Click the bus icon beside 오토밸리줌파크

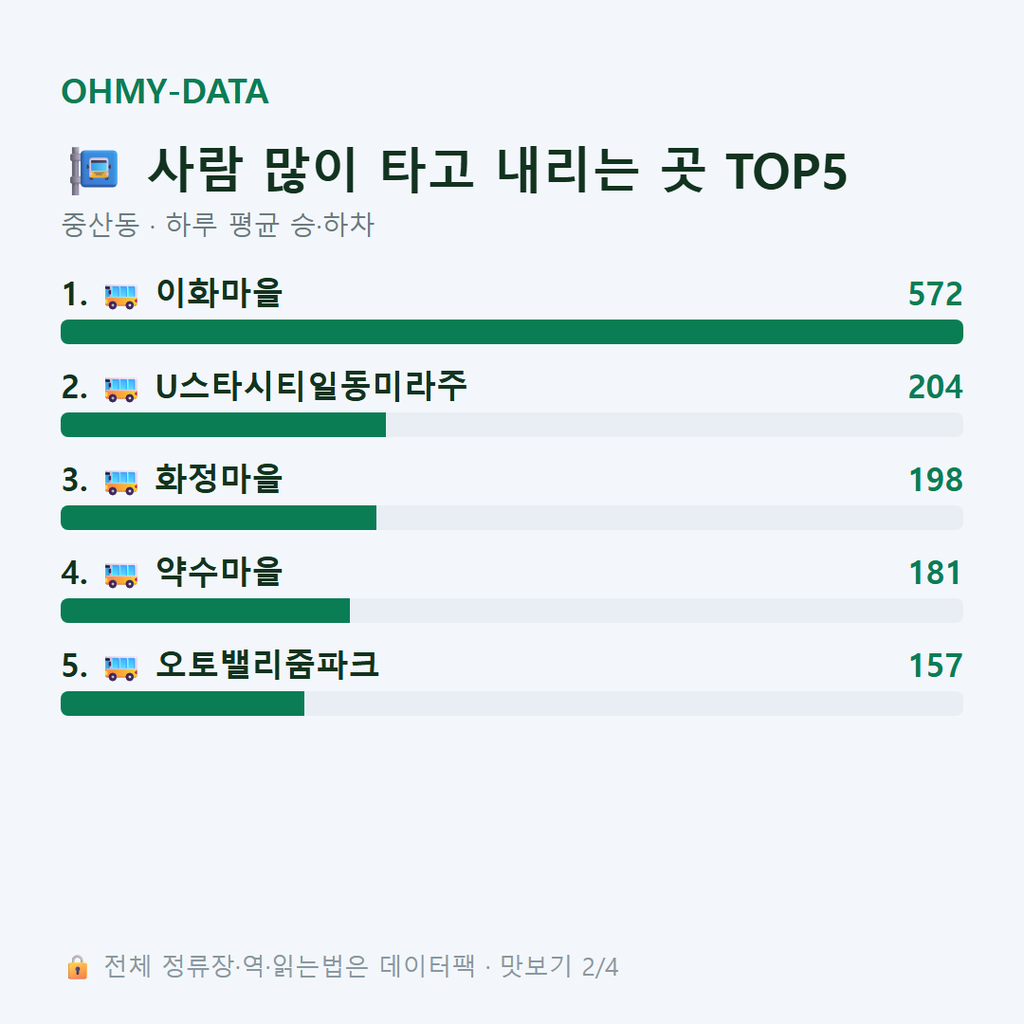coord(121,667)
